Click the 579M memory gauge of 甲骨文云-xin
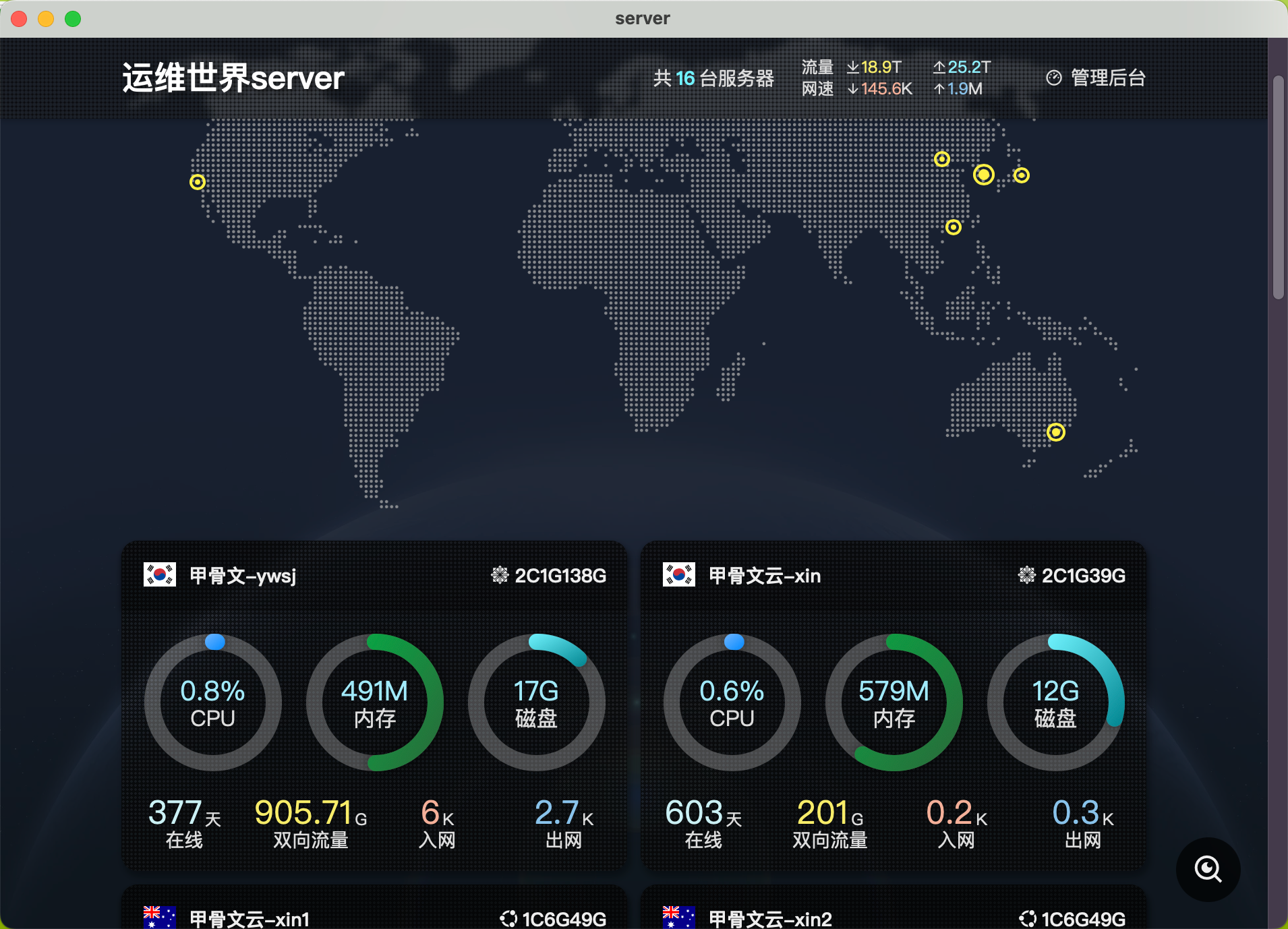 tap(894, 702)
